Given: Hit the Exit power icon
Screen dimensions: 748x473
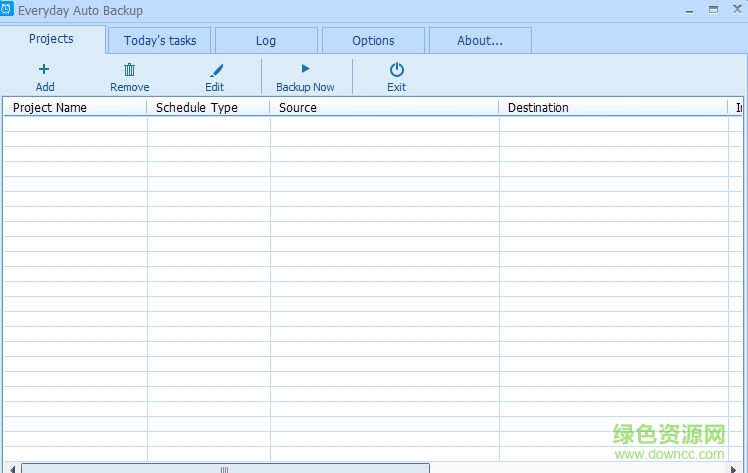Looking at the screenshot, I should [397, 69].
